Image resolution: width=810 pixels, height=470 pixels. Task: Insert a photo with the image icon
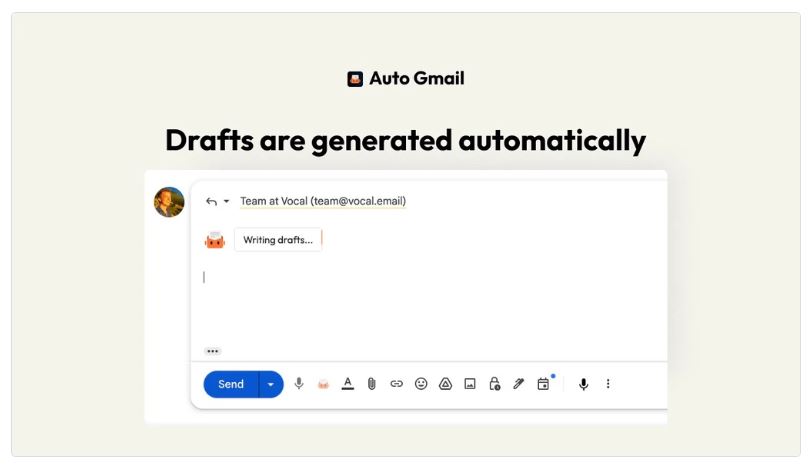(x=470, y=384)
